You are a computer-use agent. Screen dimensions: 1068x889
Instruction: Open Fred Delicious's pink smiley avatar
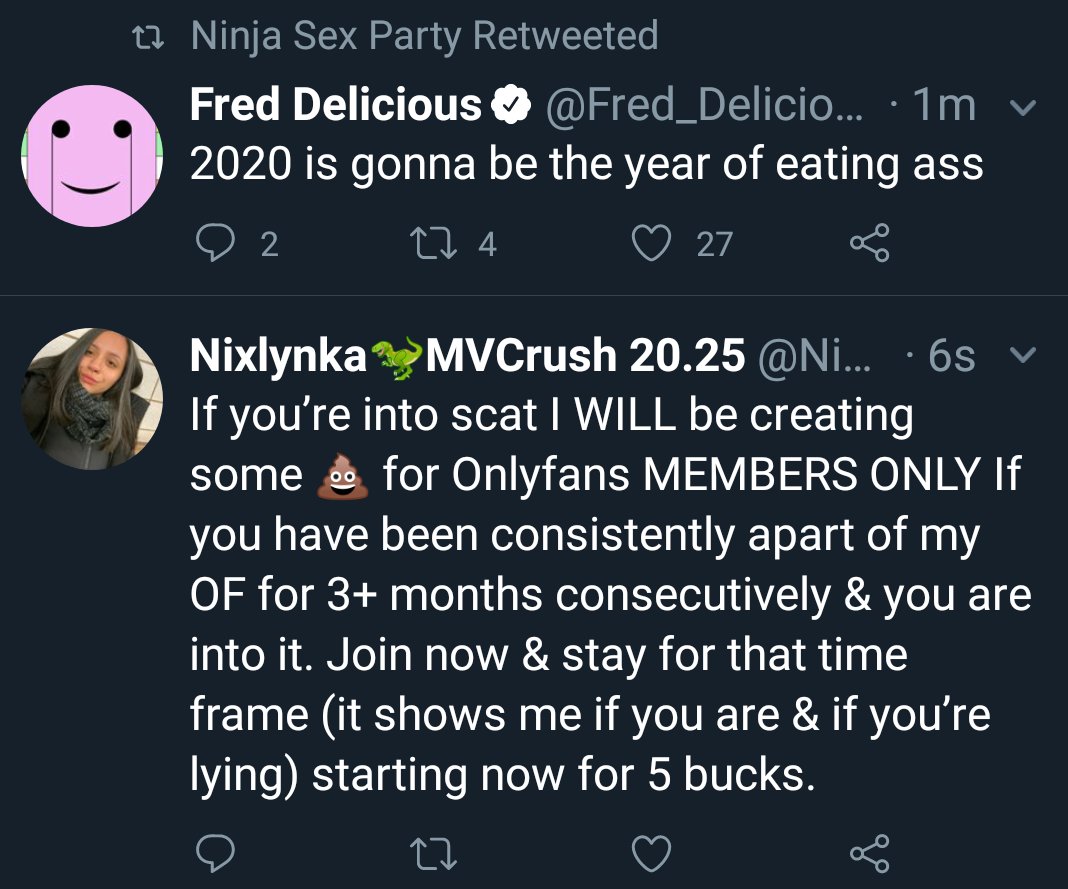[x=92, y=156]
